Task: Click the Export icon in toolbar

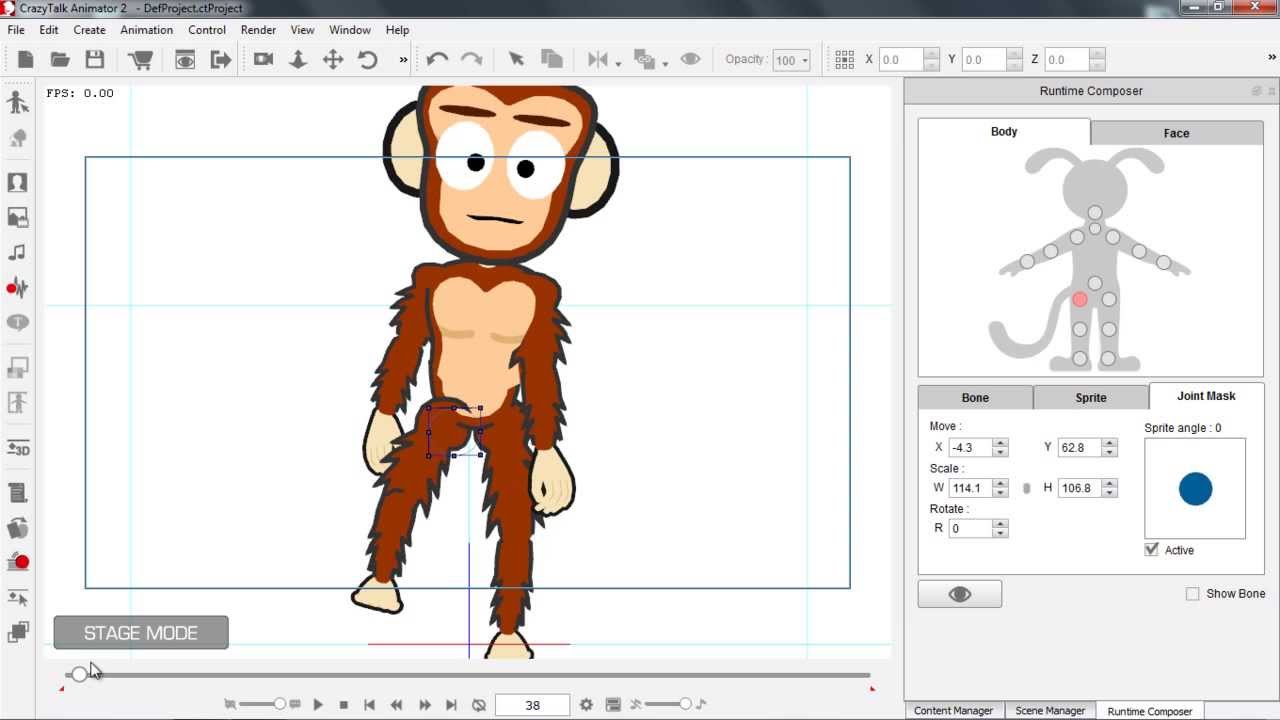Action: [x=220, y=60]
